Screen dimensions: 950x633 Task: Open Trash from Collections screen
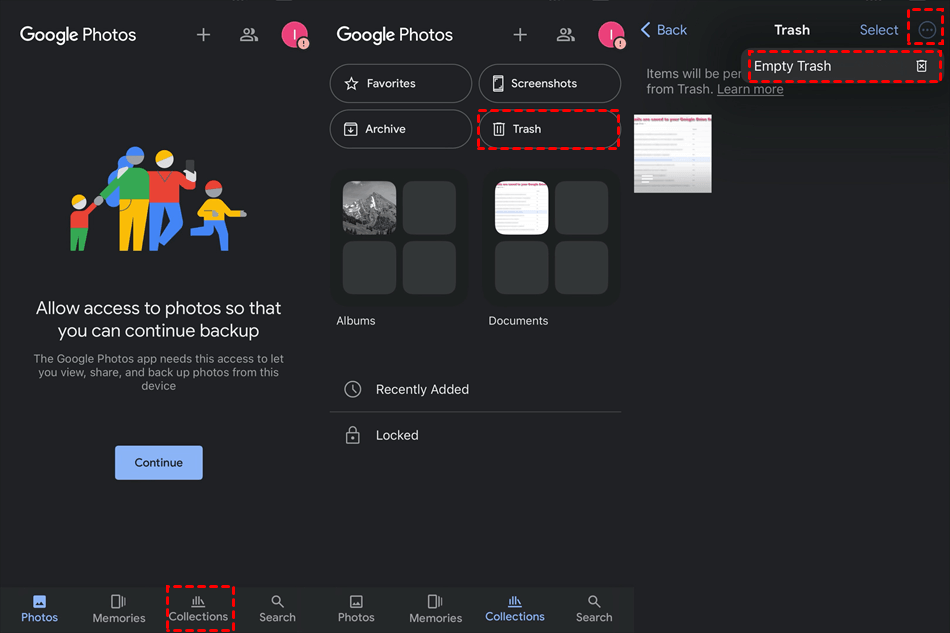coord(549,129)
